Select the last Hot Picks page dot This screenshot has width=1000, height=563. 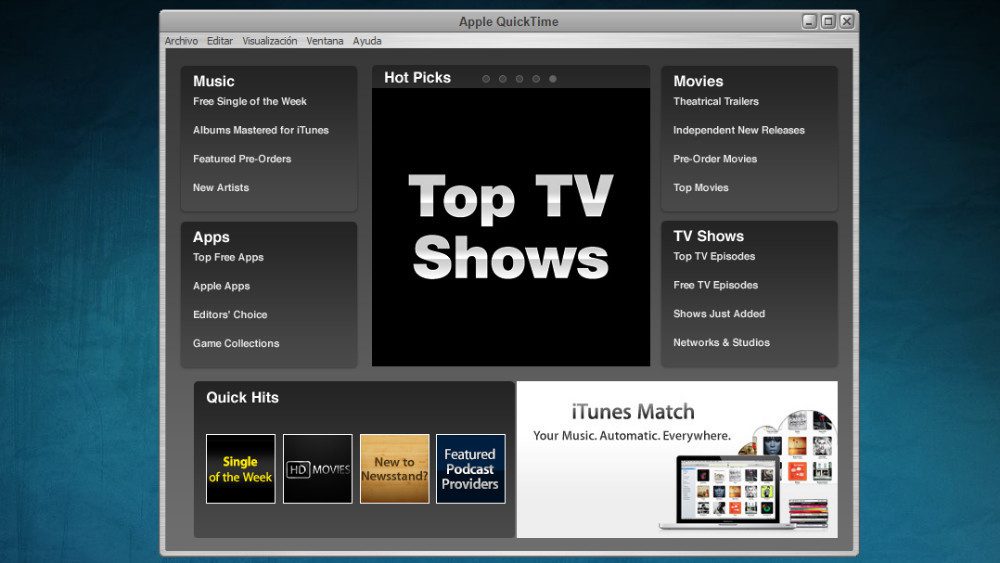[553, 79]
